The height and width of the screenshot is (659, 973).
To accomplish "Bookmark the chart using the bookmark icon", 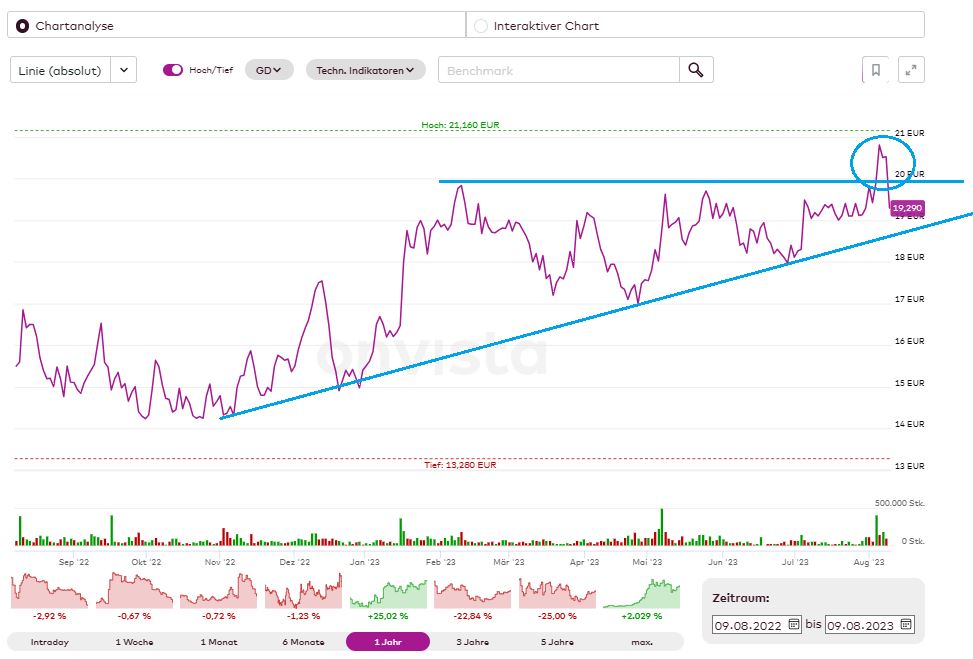I will pyautogui.click(x=874, y=70).
